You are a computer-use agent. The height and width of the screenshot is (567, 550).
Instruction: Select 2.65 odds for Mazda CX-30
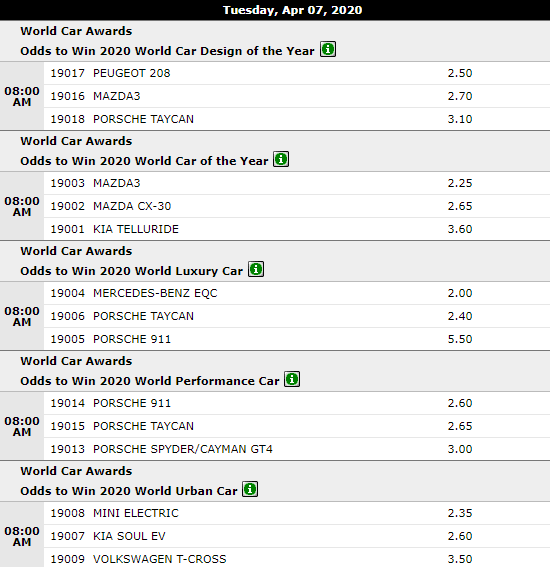click(x=460, y=206)
